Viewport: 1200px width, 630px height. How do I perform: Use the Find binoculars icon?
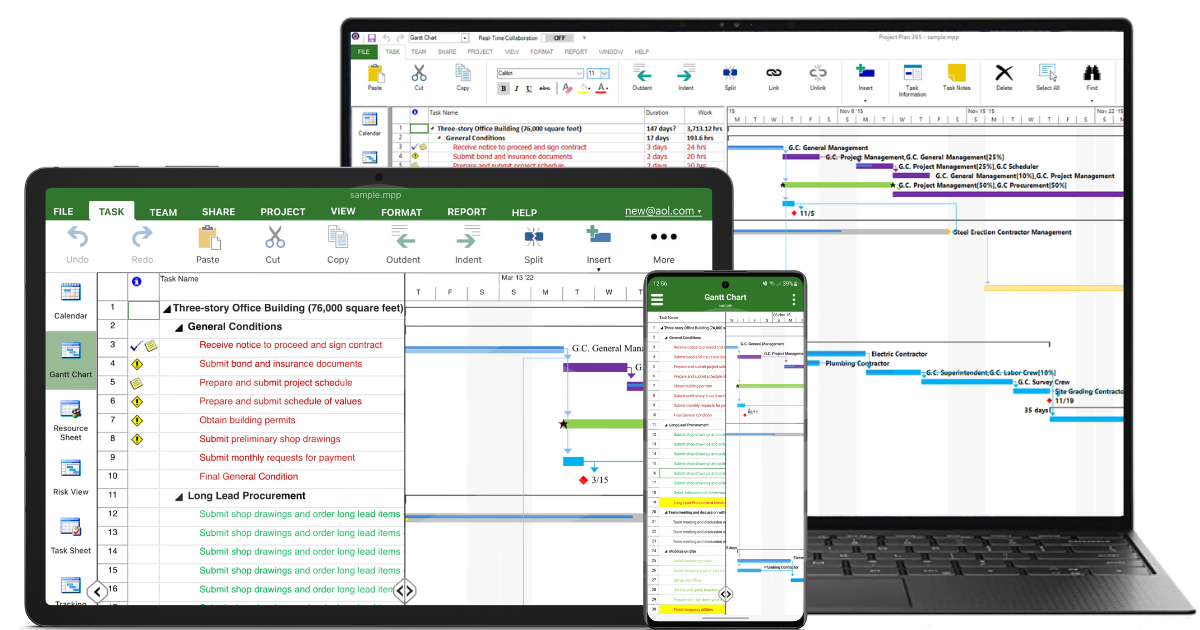click(x=1092, y=72)
